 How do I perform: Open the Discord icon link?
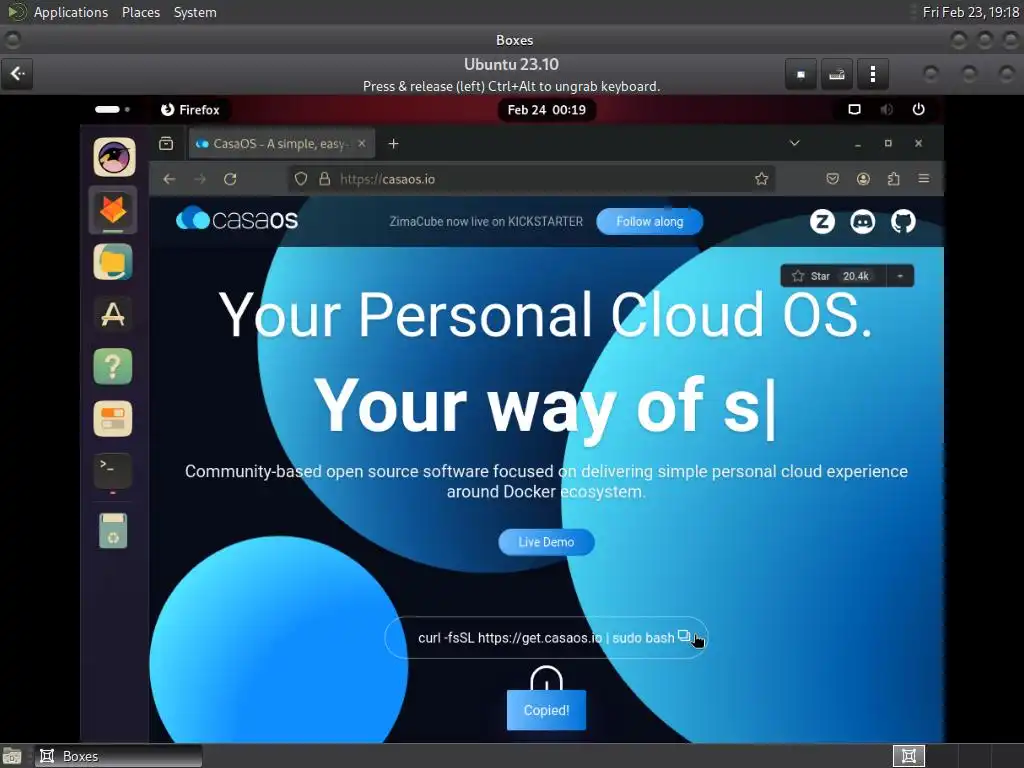pyautogui.click(x=863, y=221)
